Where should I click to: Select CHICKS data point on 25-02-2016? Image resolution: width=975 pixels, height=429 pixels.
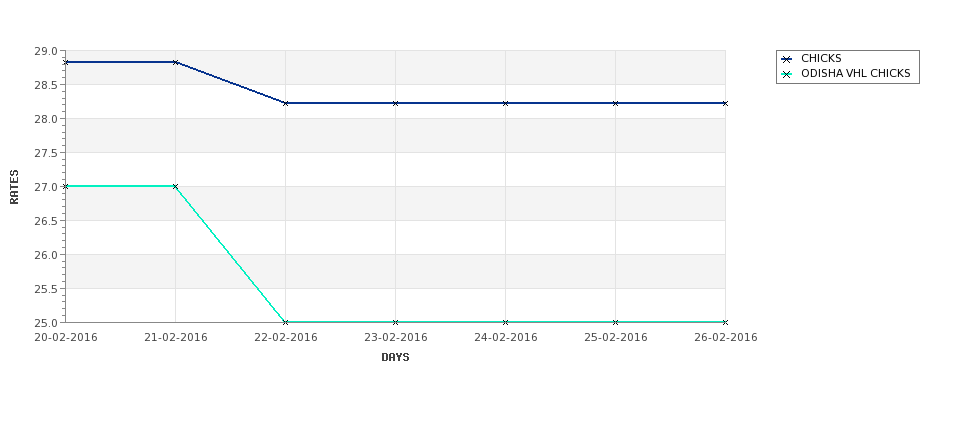616,103
